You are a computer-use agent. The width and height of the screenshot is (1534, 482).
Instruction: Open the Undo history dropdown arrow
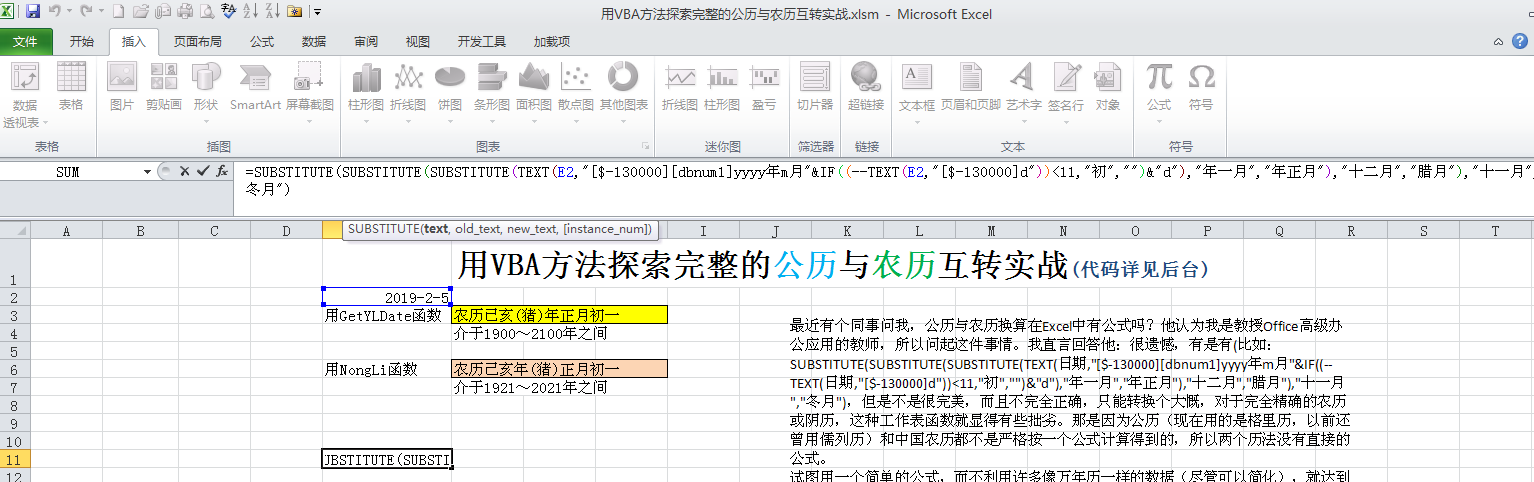click(x=68, y=12)
